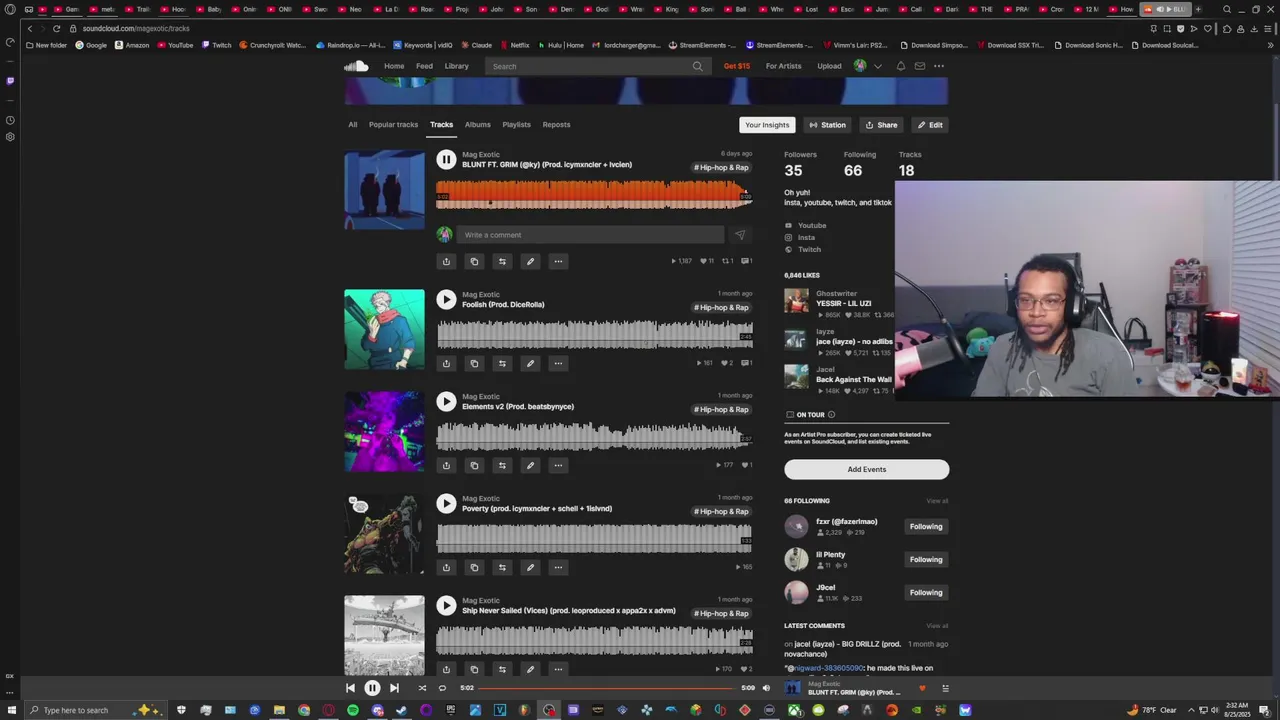The image size is (1280, 720).
Task: Open the Foolish track artwork
Action: pos(384,329)
